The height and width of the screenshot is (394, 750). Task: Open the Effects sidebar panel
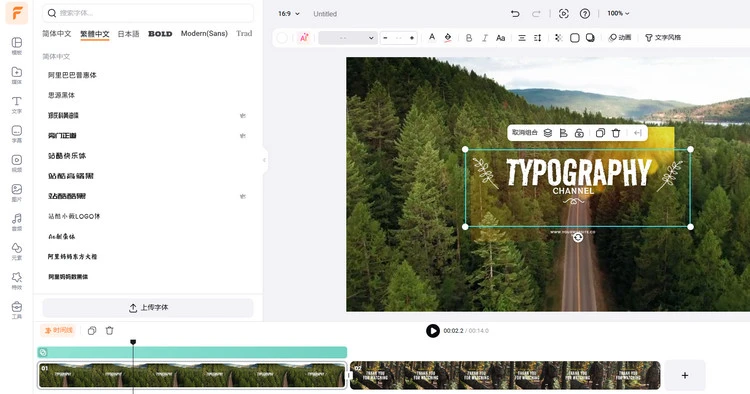(x=17, y=281)
